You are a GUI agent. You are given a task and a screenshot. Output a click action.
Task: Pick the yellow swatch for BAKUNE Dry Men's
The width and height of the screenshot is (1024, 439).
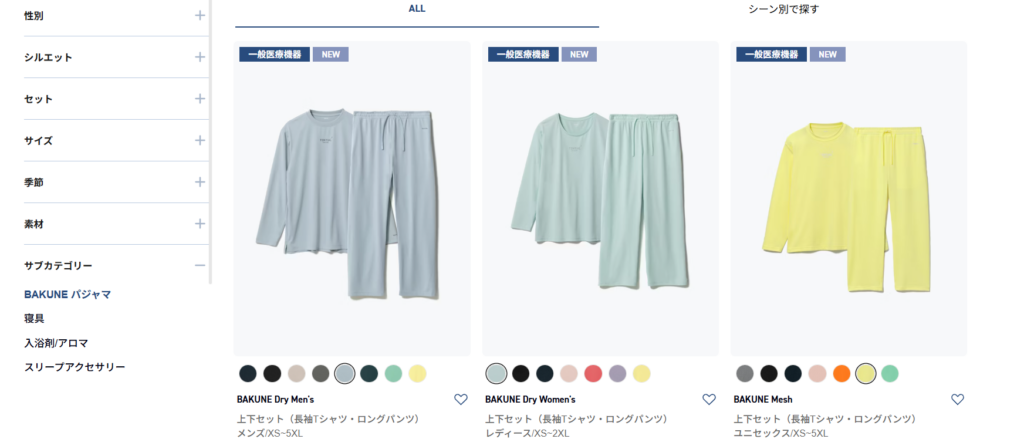[x=417, y=373]
